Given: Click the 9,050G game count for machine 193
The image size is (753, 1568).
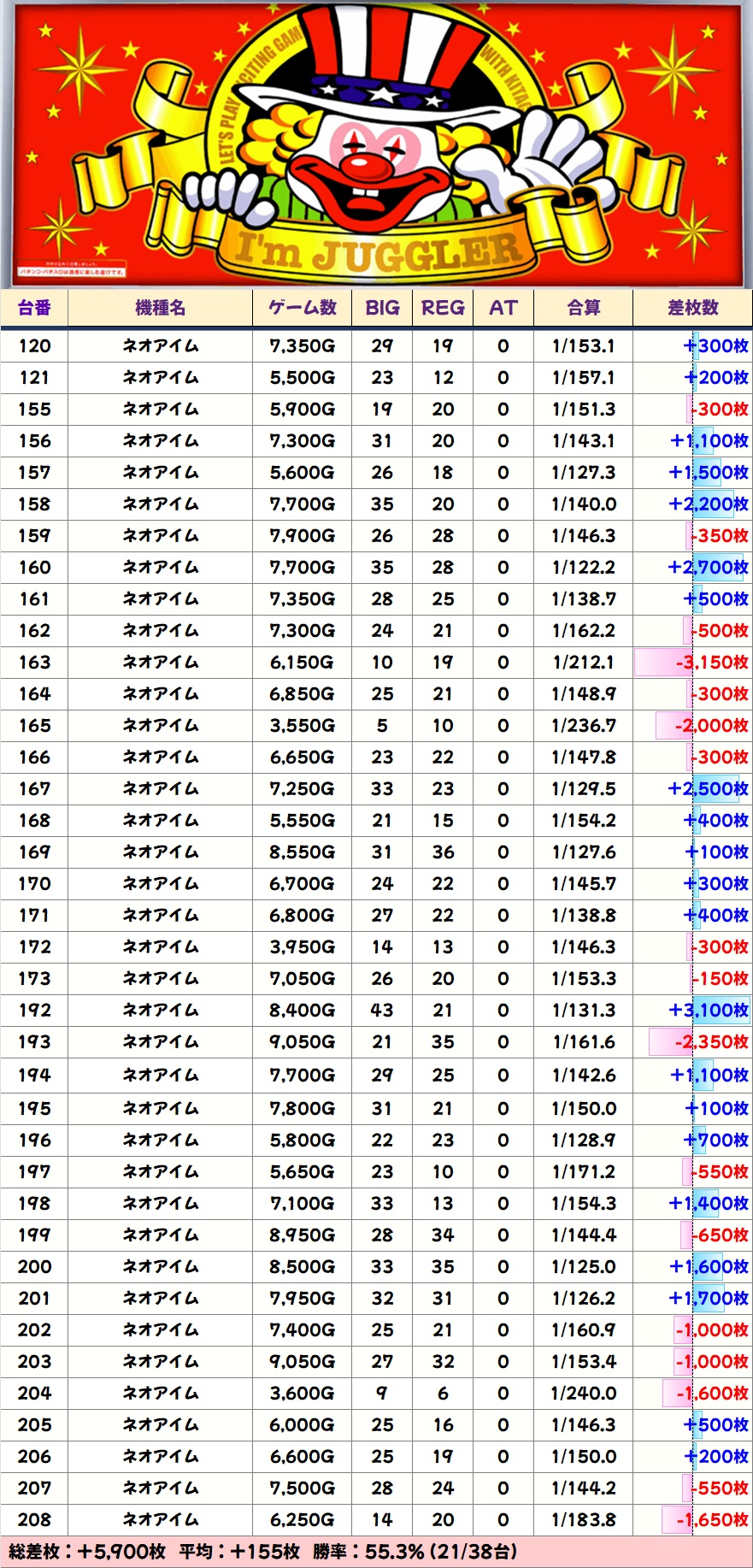Looking at the screenshot, I should click(x=302, y=1042).
